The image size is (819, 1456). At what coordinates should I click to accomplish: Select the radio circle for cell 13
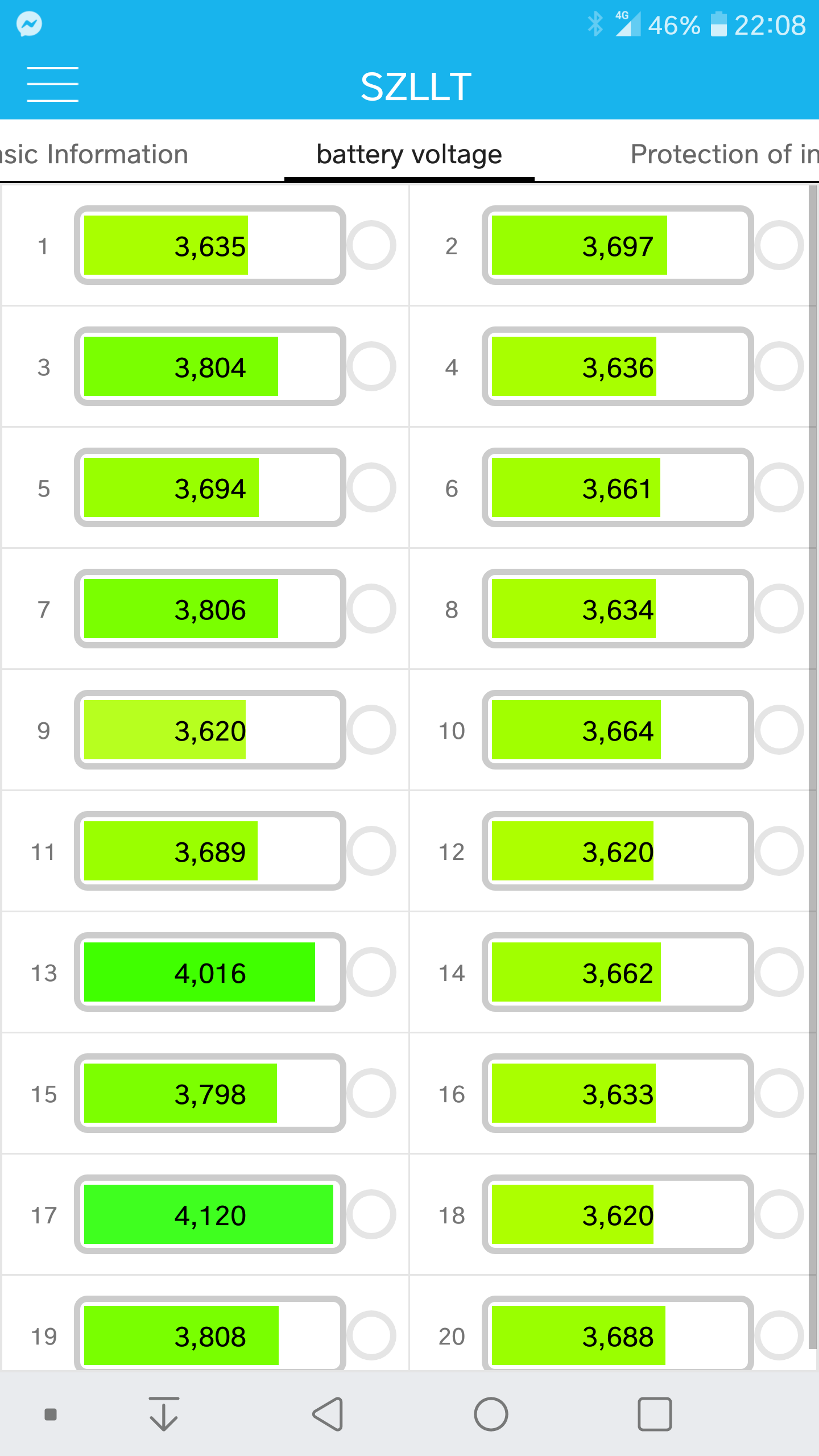pos(371,972)
